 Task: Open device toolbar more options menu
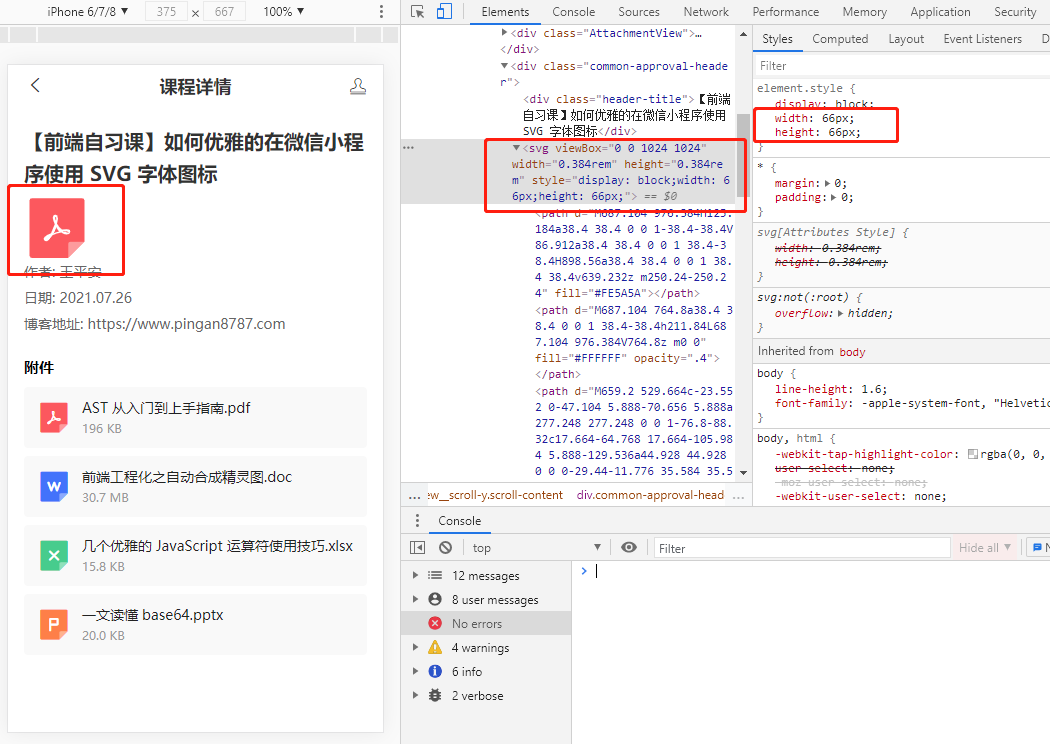(x=381, y=11)
